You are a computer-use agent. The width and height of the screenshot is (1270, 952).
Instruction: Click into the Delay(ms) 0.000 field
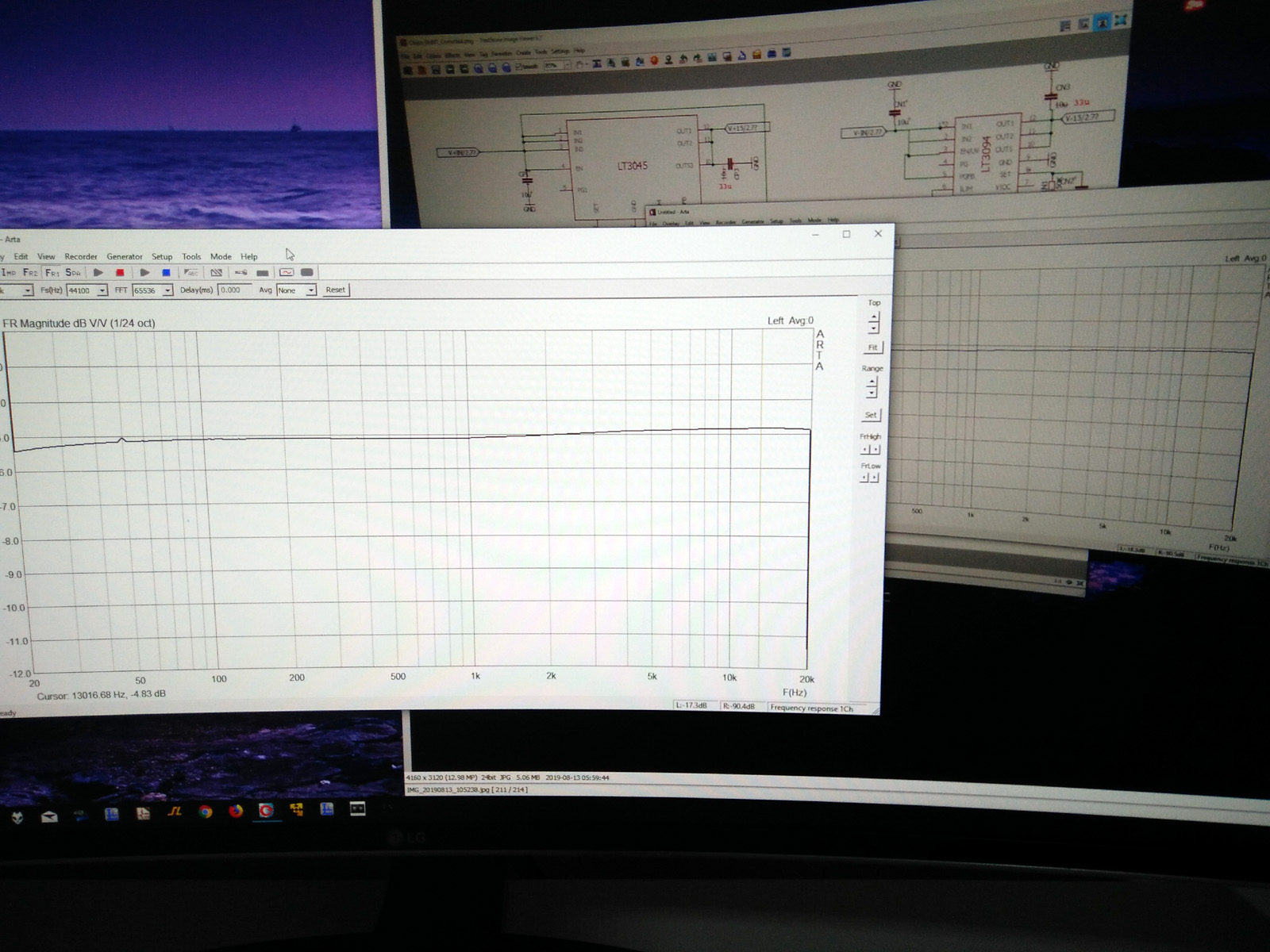234,290
